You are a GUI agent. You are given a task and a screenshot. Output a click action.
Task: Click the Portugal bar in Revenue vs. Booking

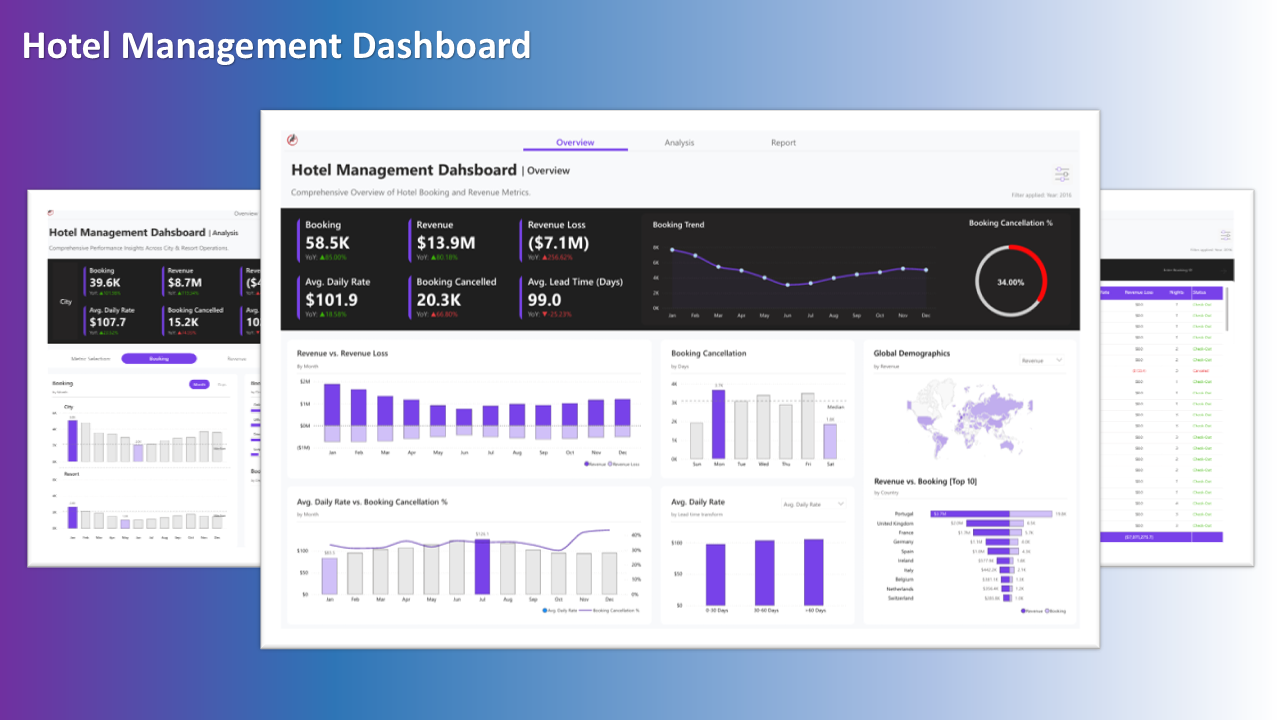(970, 513)
